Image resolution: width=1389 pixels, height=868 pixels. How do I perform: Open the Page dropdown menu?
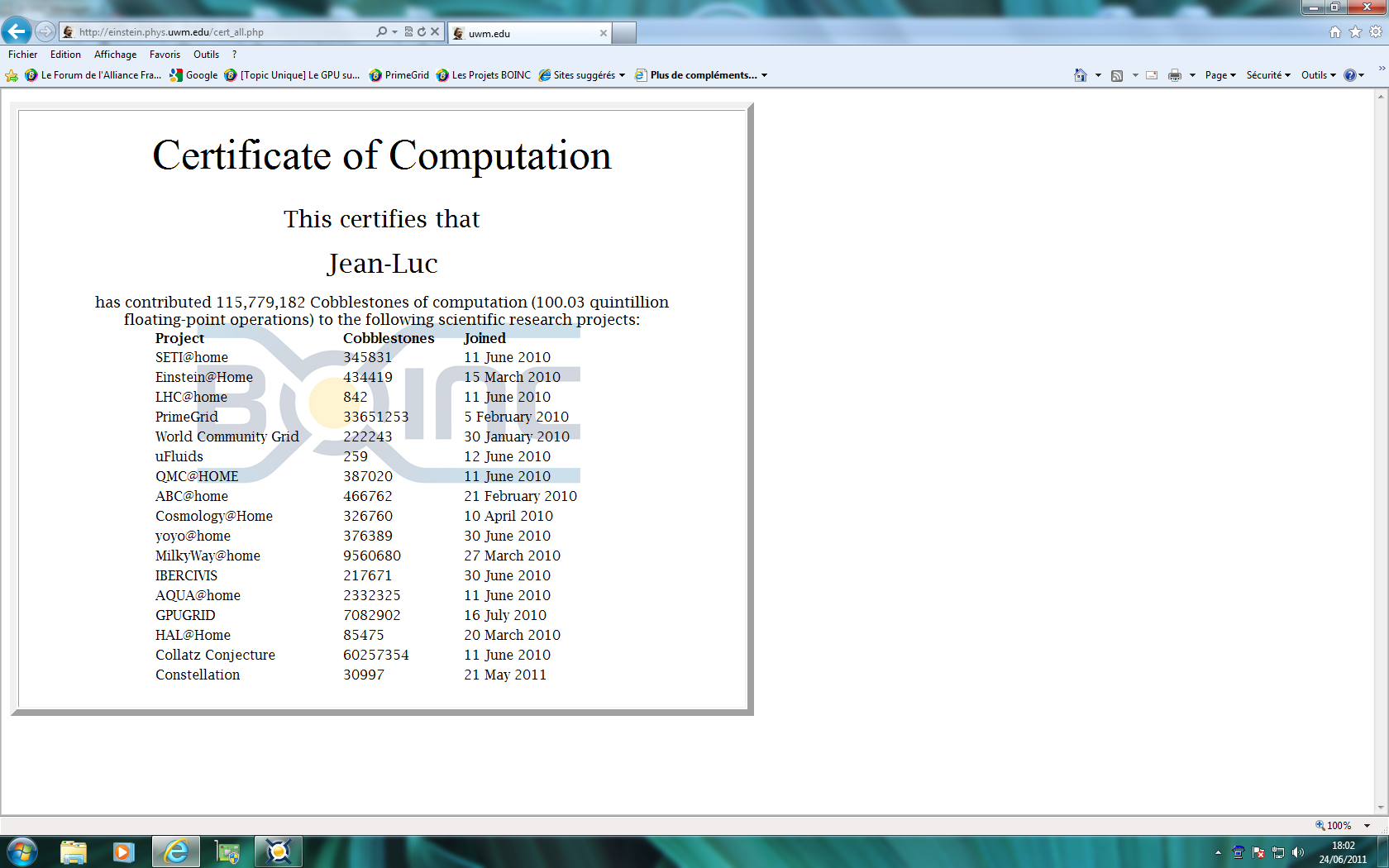point(1220,75)
